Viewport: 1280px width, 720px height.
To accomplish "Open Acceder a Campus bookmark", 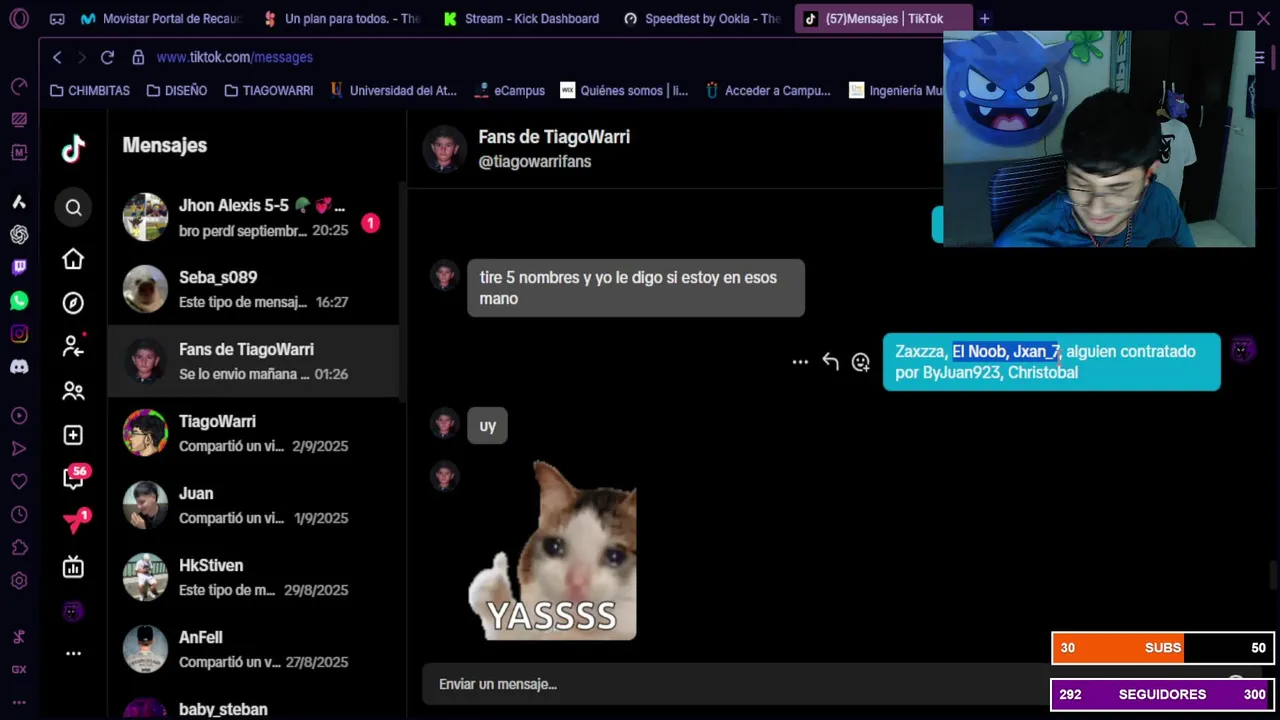I will pyautogui.click(x=768, y=90).
